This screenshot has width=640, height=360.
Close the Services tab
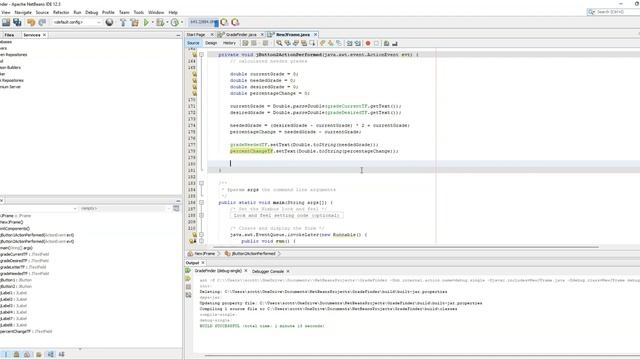[x=44, y=35]
